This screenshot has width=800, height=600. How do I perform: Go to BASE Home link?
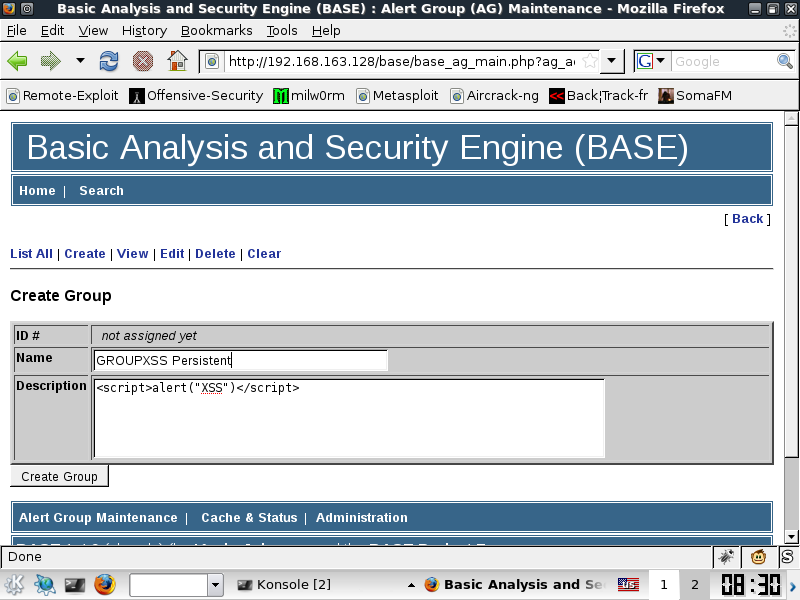click(37, 191)
